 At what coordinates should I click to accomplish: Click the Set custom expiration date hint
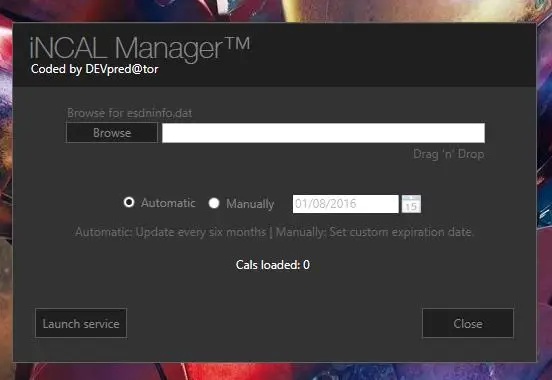click(x=374, y=232)
